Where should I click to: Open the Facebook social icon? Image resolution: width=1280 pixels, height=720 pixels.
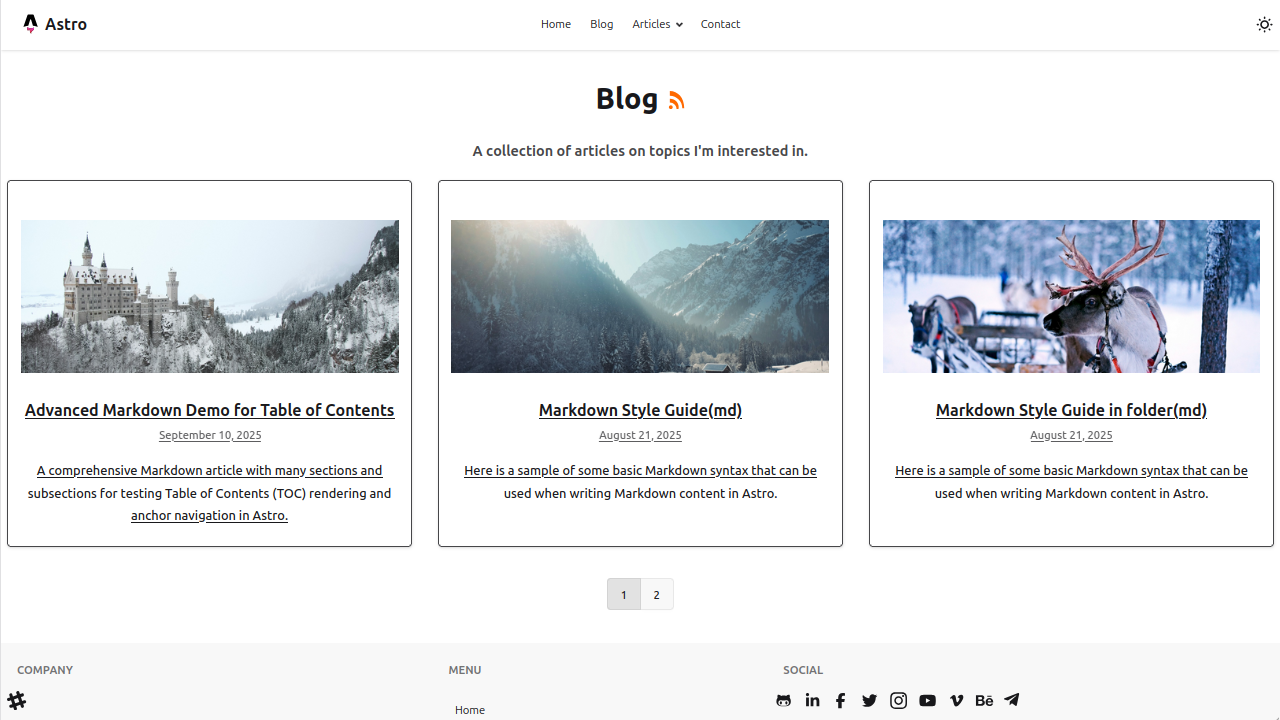[x=841, y=700]
